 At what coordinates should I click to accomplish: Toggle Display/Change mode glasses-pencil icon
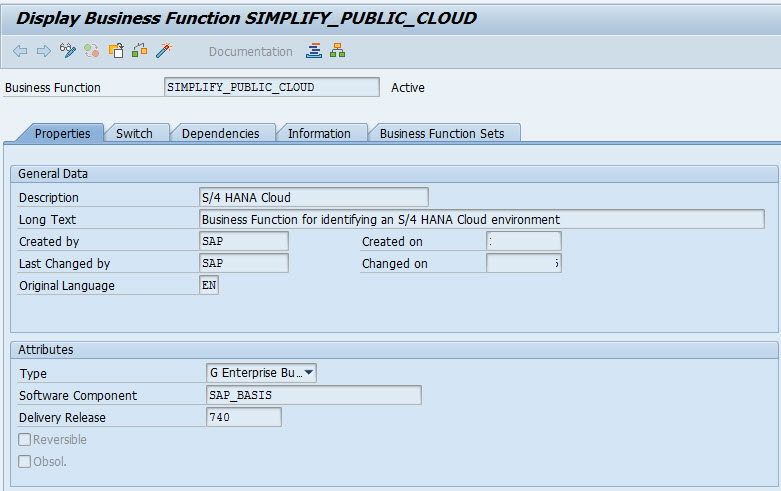tap(68, 50)
